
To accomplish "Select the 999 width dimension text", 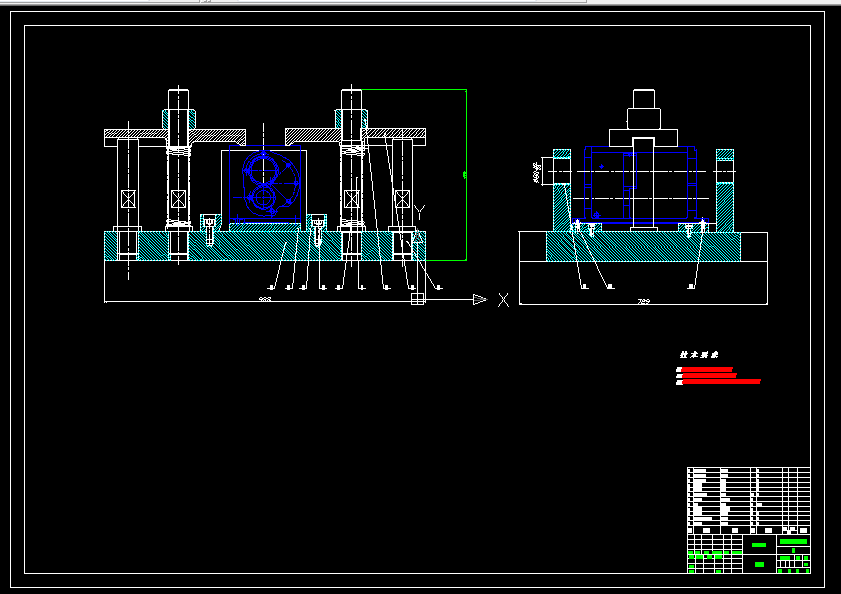I will 264,299.
